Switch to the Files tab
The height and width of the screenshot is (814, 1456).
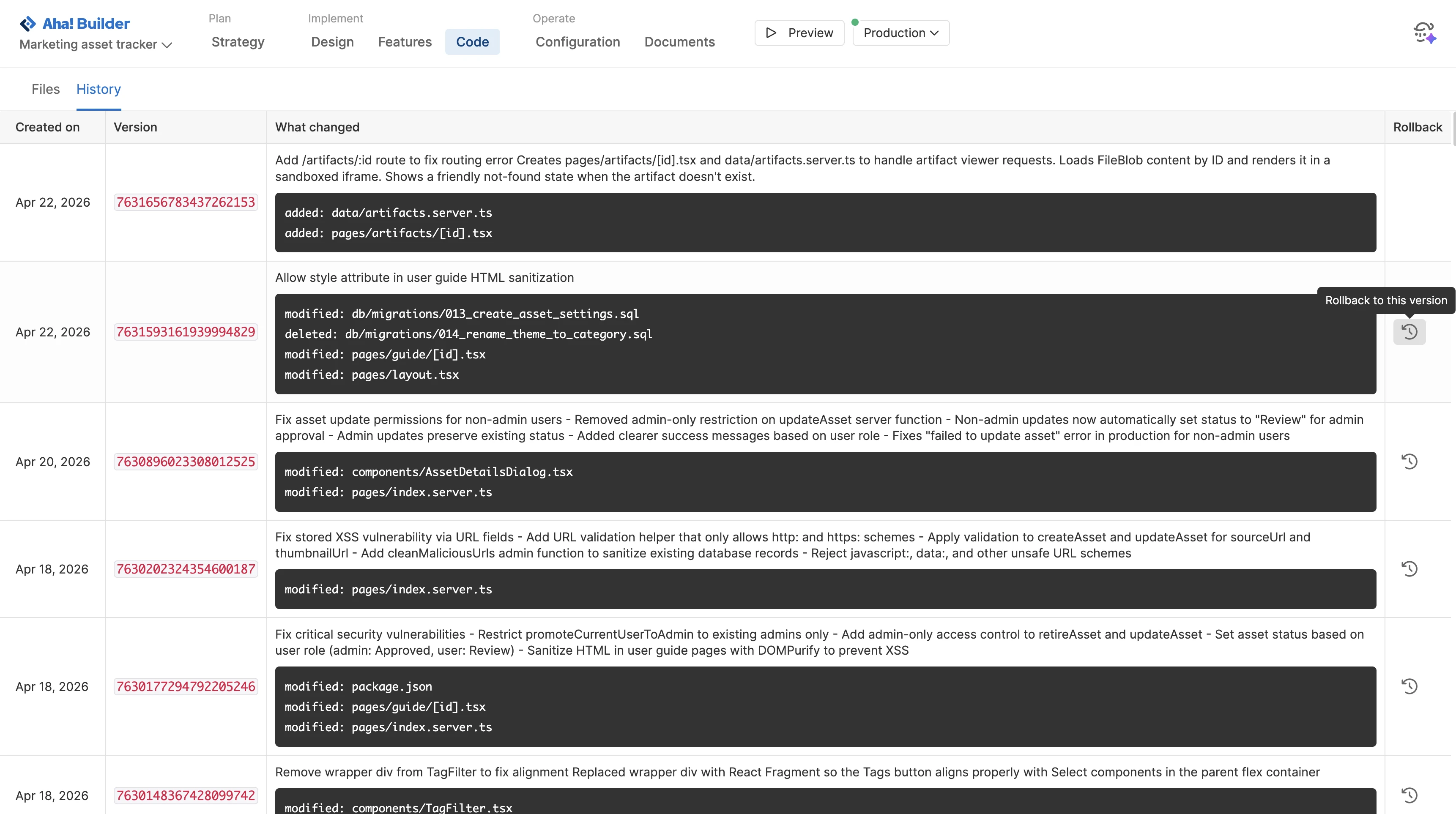click(x=45, y=89)
